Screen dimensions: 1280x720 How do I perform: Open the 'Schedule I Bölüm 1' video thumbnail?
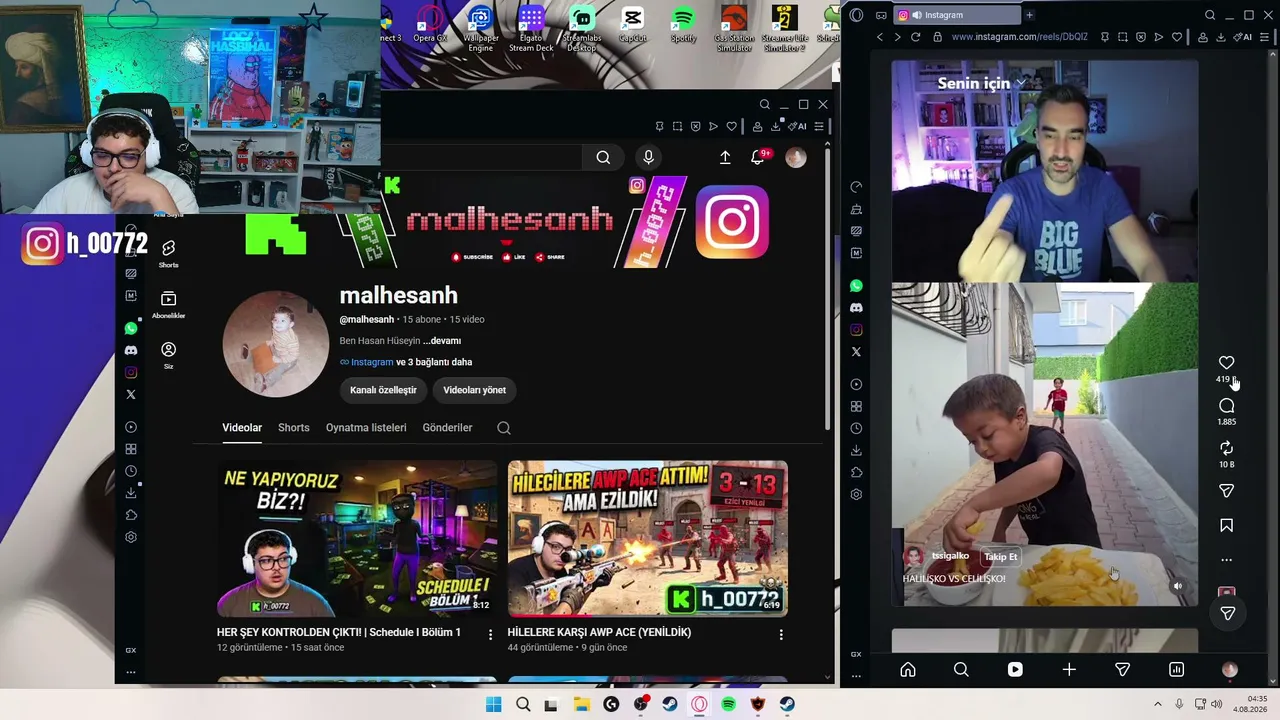[x=357, y=538]
